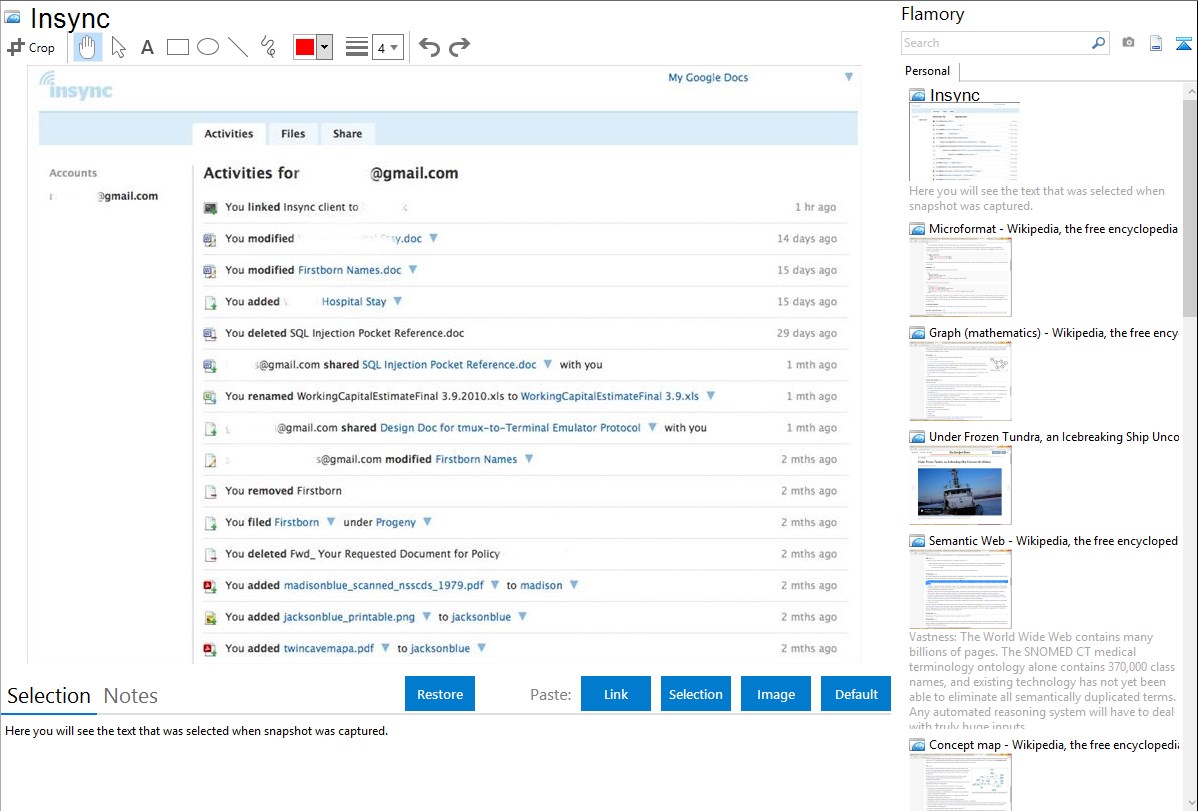Click the document icon beside 'You deleted SQL Injection'

[210, 334]
